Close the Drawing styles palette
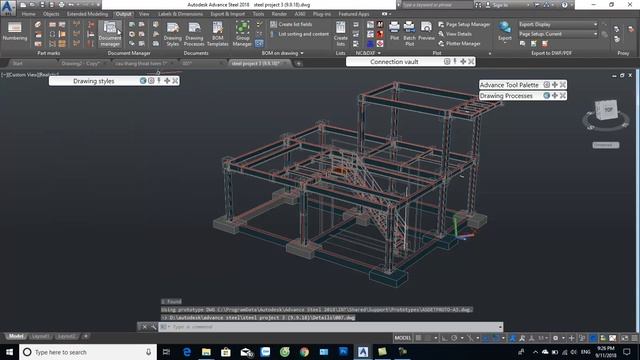The width and height of the screenshot is (640, 360). coord(175,81)
